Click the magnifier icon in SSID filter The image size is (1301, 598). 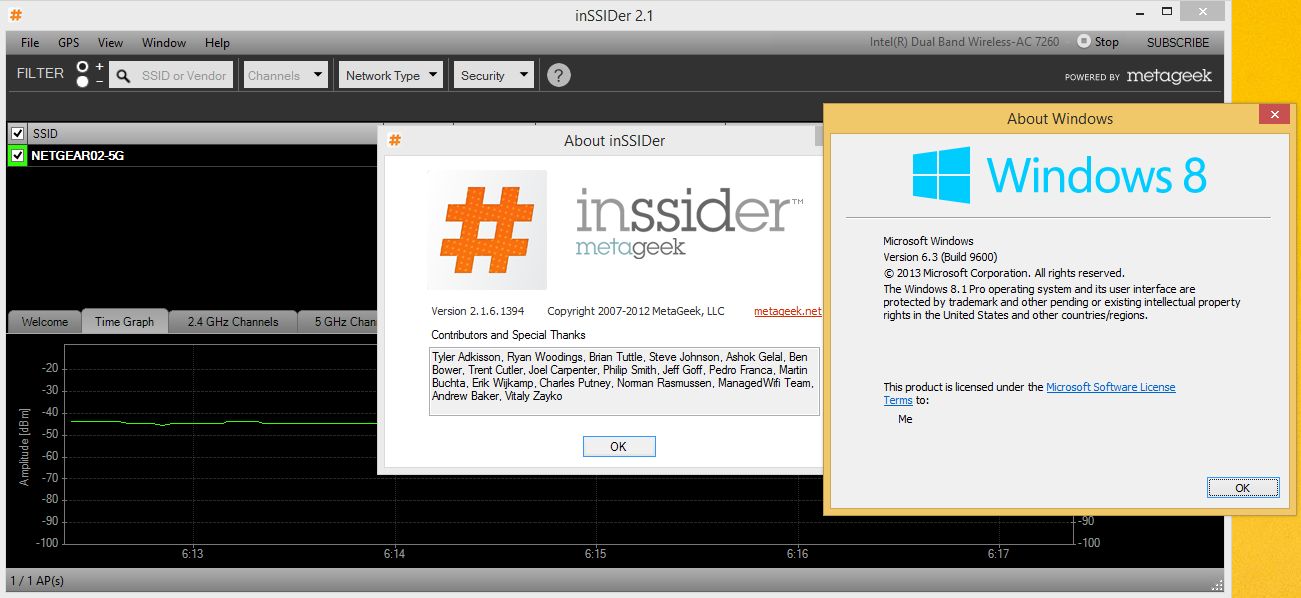tap(123, 75)
